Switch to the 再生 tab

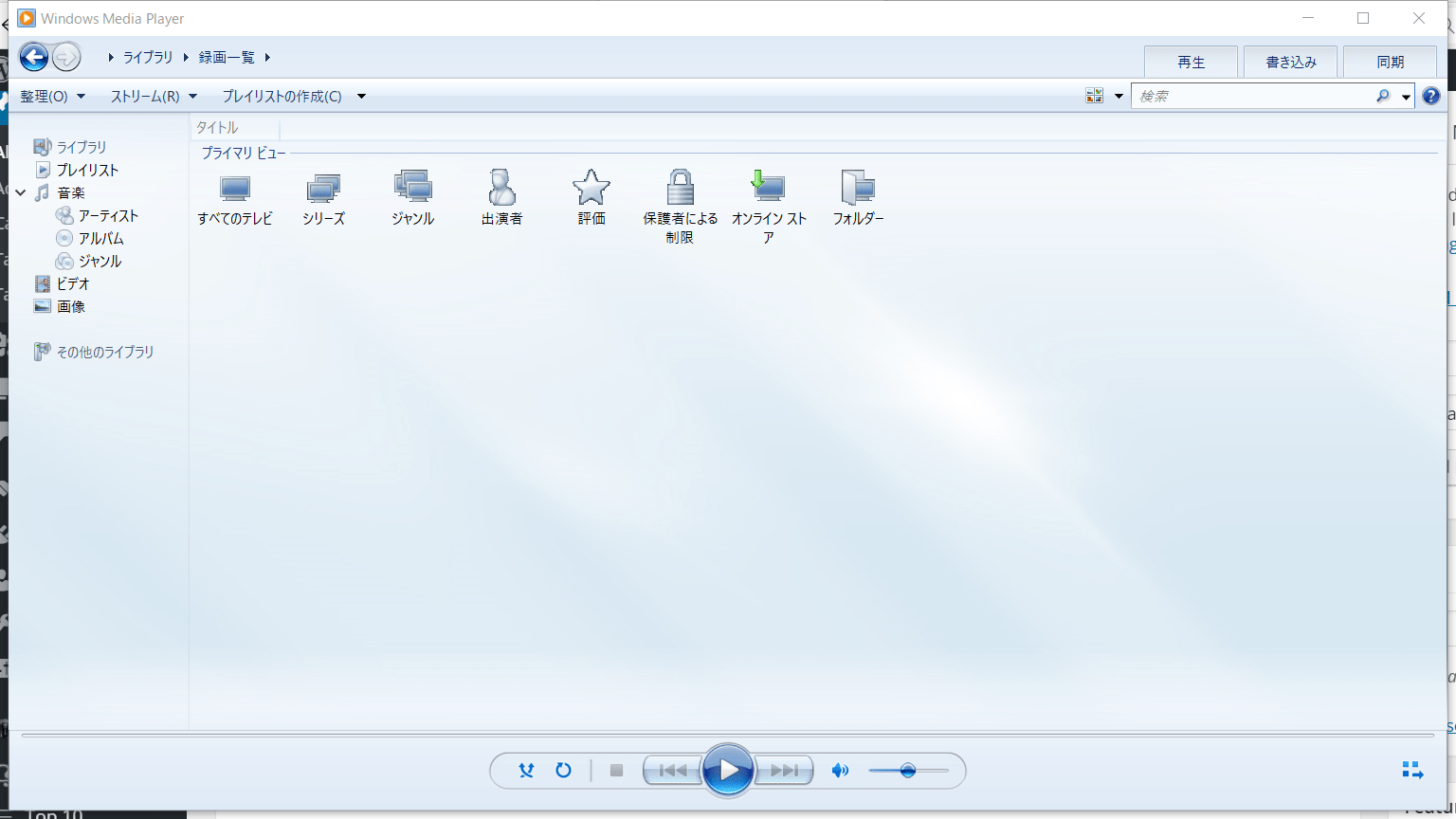click(x=1191, y=62)
